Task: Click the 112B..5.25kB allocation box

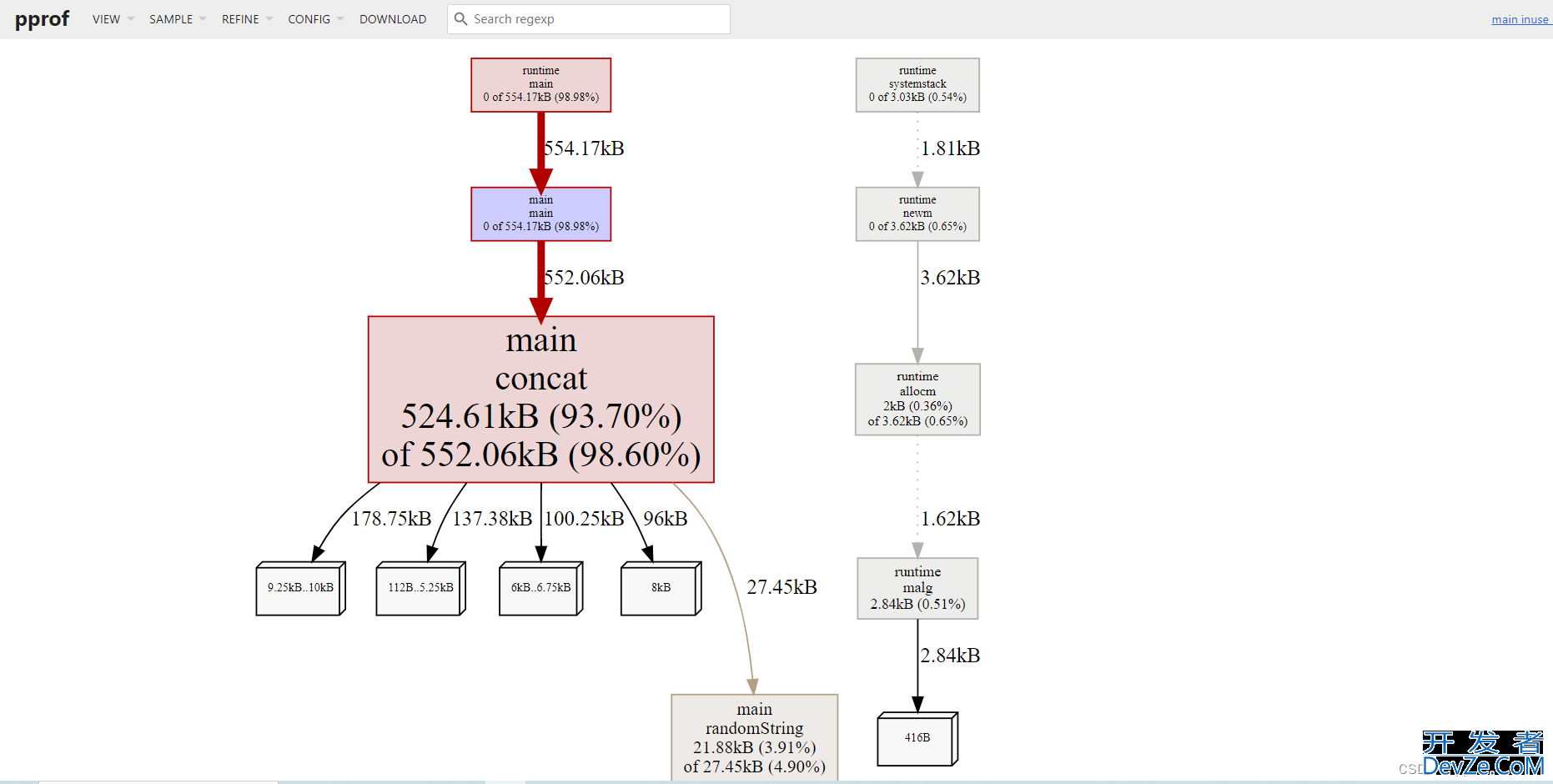Action: pos(421,589)
